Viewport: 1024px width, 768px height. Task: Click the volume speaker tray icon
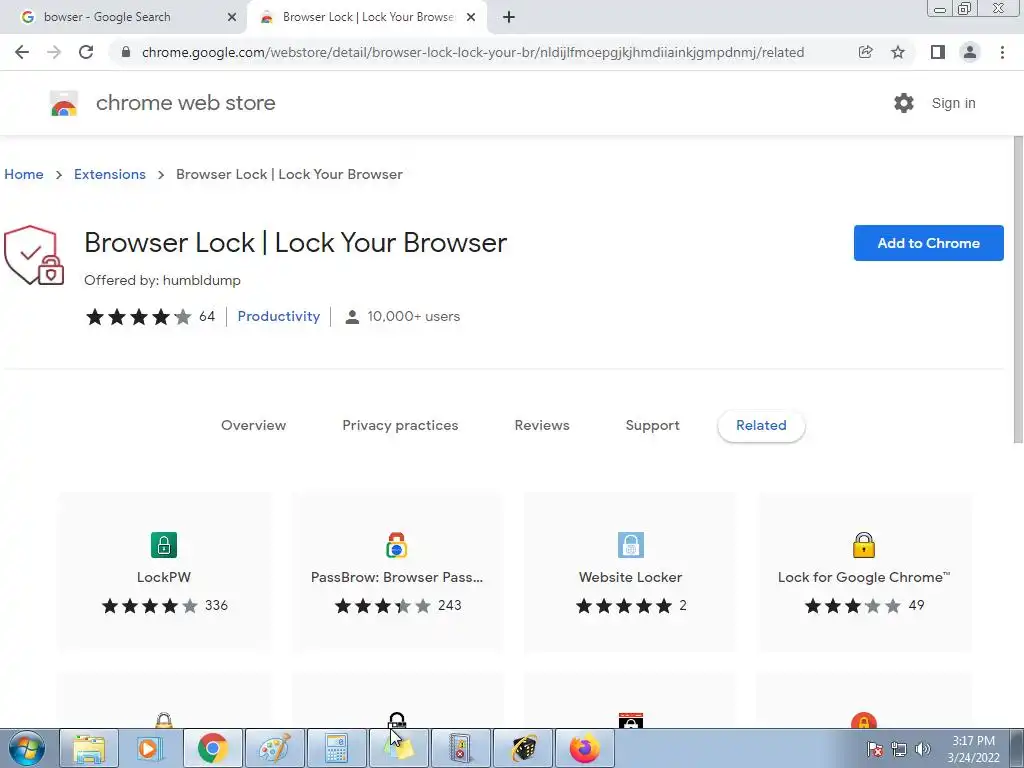923,749
